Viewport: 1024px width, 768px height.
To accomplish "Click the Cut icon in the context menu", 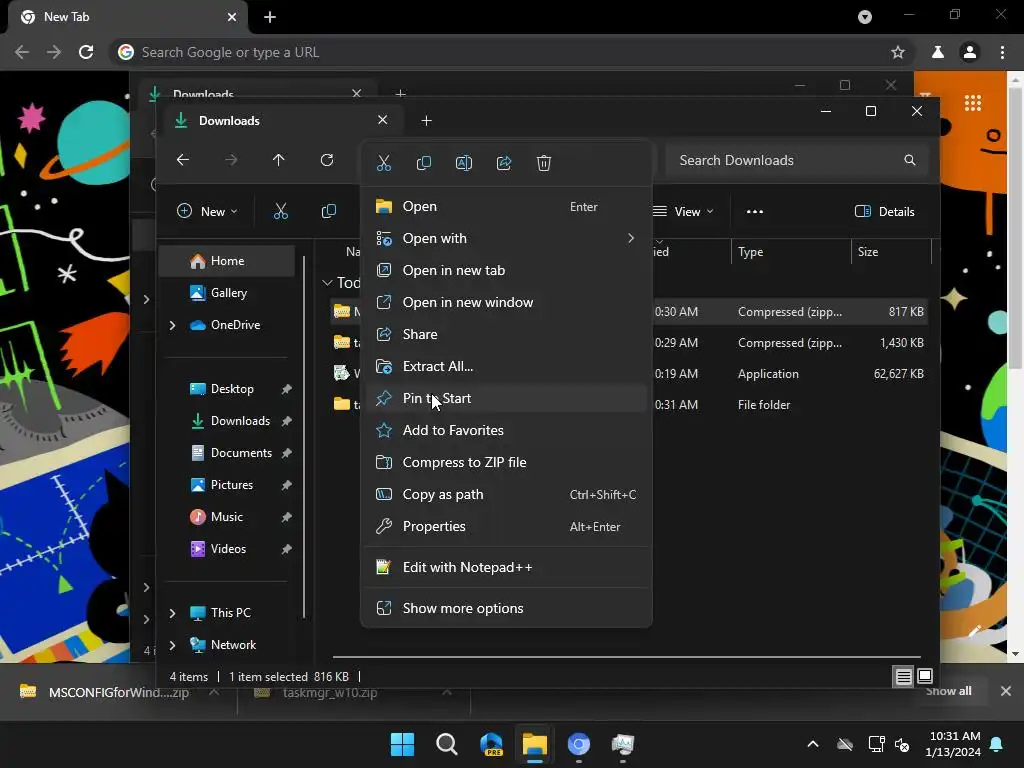I will click(x=383, y=163).
